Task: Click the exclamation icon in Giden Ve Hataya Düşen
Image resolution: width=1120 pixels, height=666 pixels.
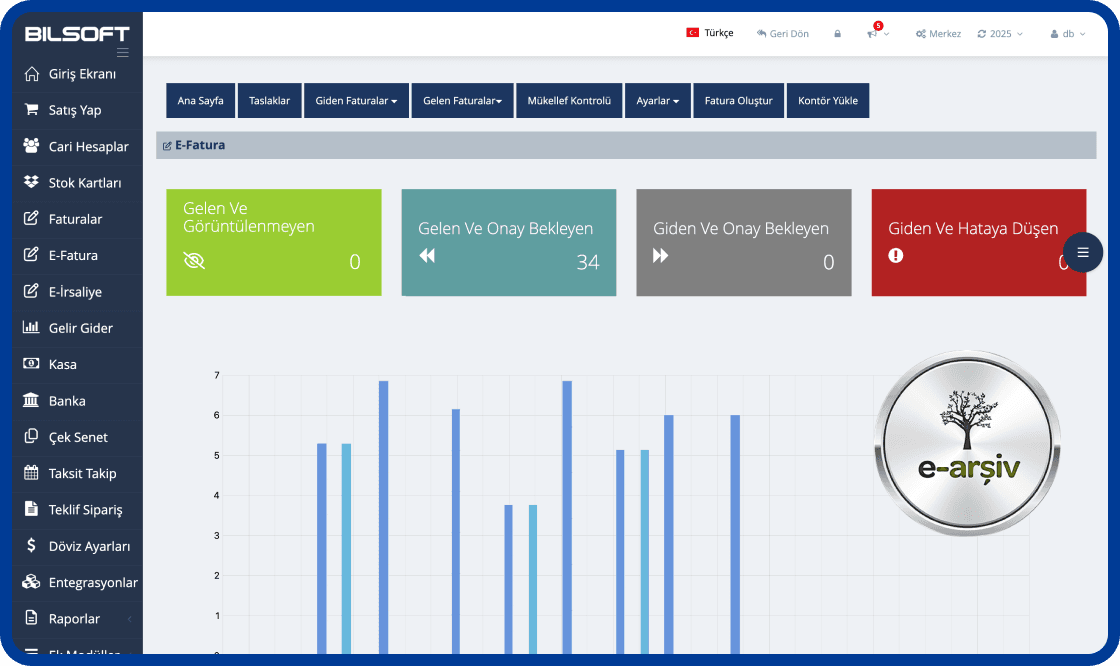Action: coord(896,255)
